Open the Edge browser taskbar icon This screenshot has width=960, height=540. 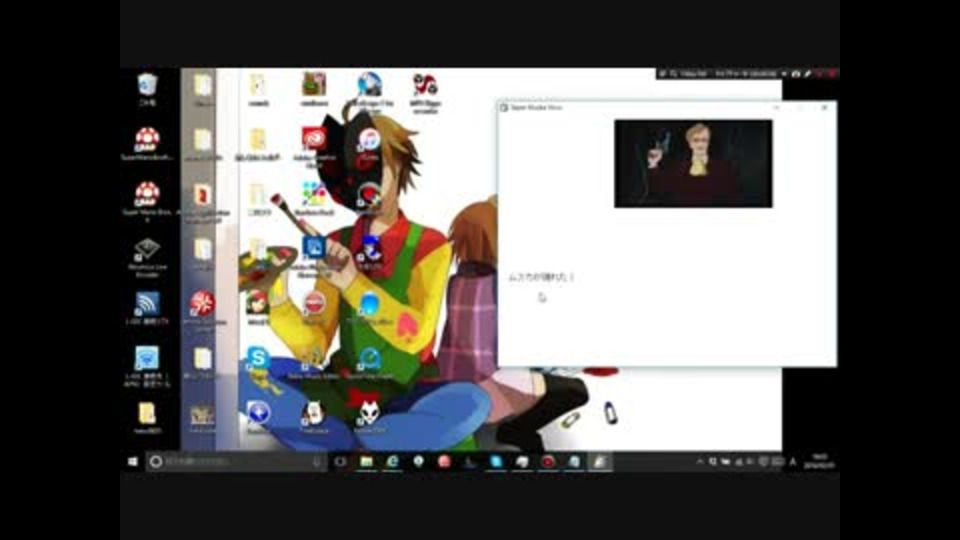(392, 461)
